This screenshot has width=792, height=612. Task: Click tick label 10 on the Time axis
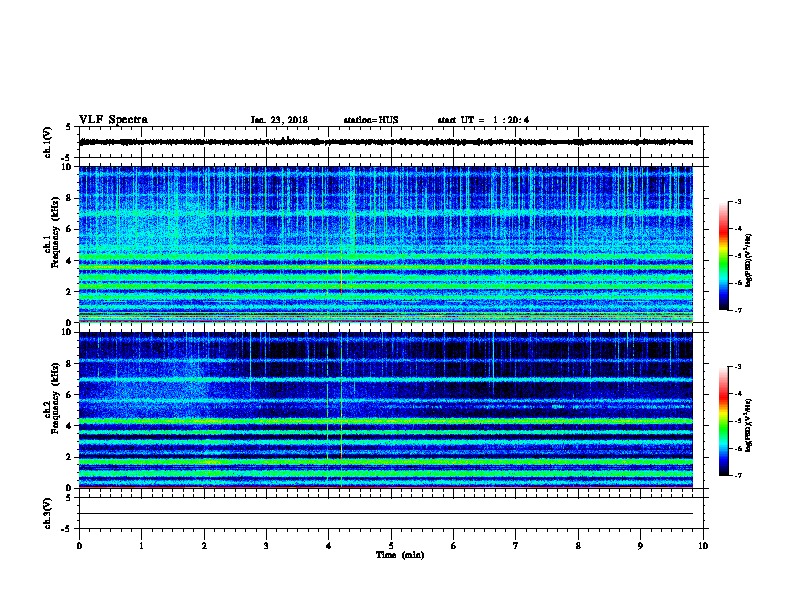pyautogui.click(x=703, y=546)
